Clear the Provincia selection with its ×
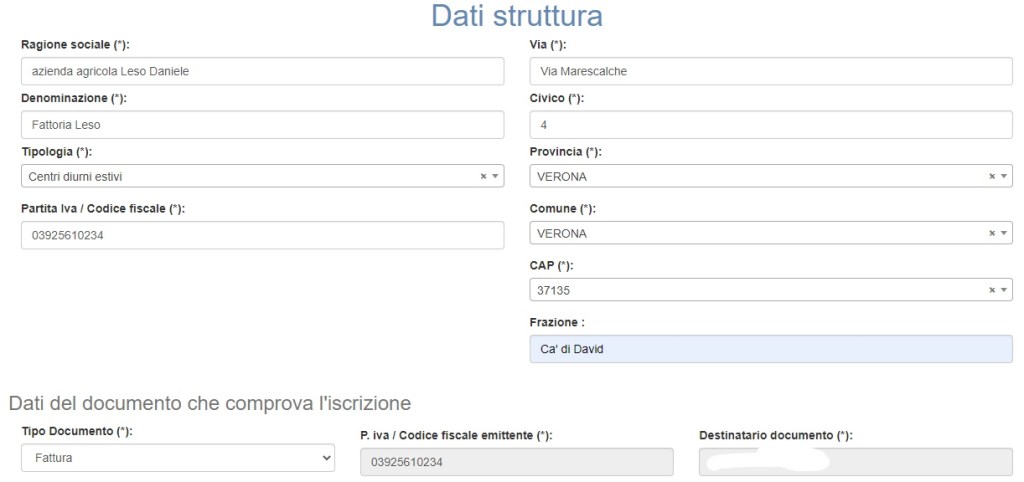1024x482 pixels. click(992, 176)
